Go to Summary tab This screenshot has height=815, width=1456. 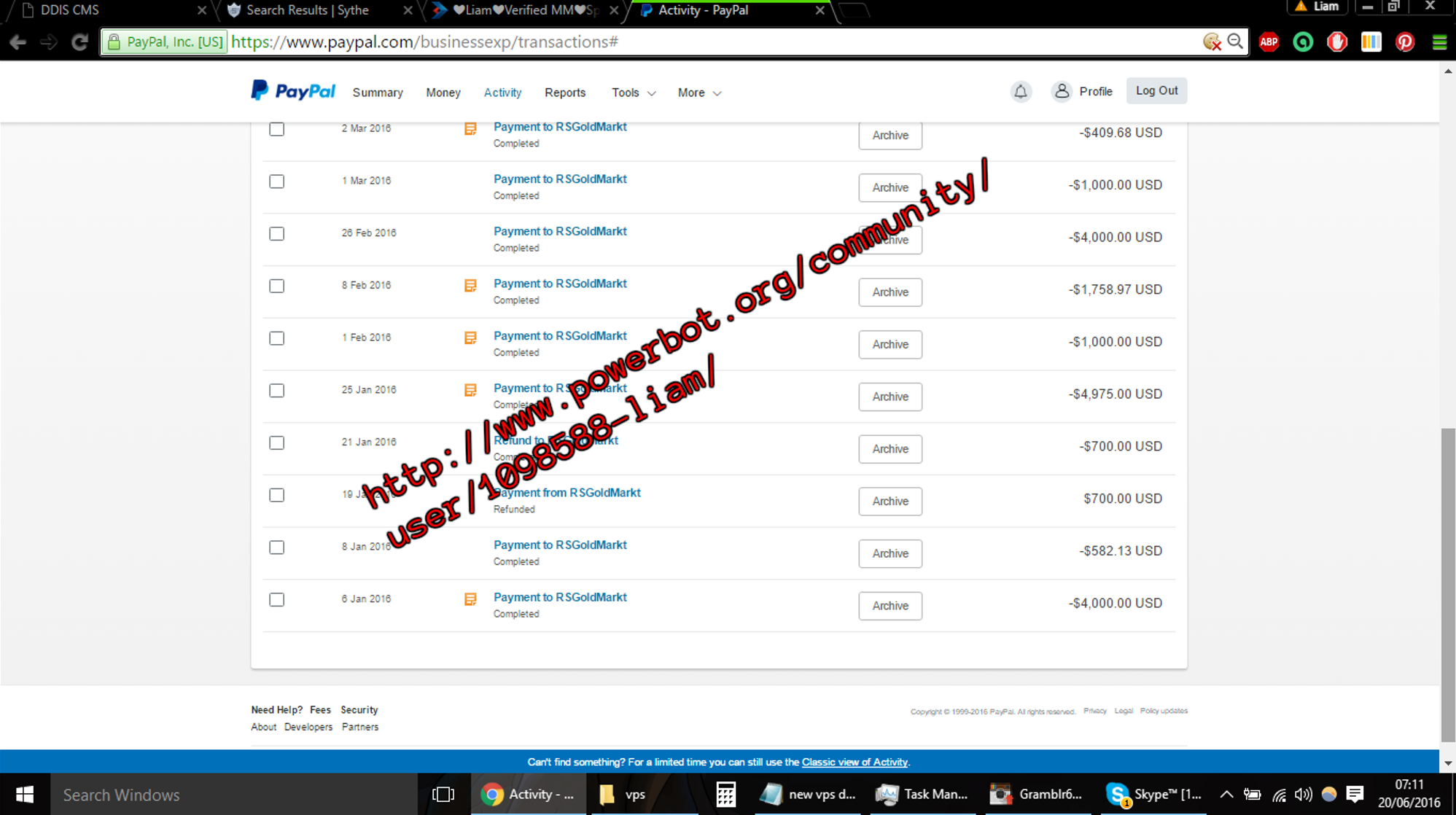pos(378,93)
